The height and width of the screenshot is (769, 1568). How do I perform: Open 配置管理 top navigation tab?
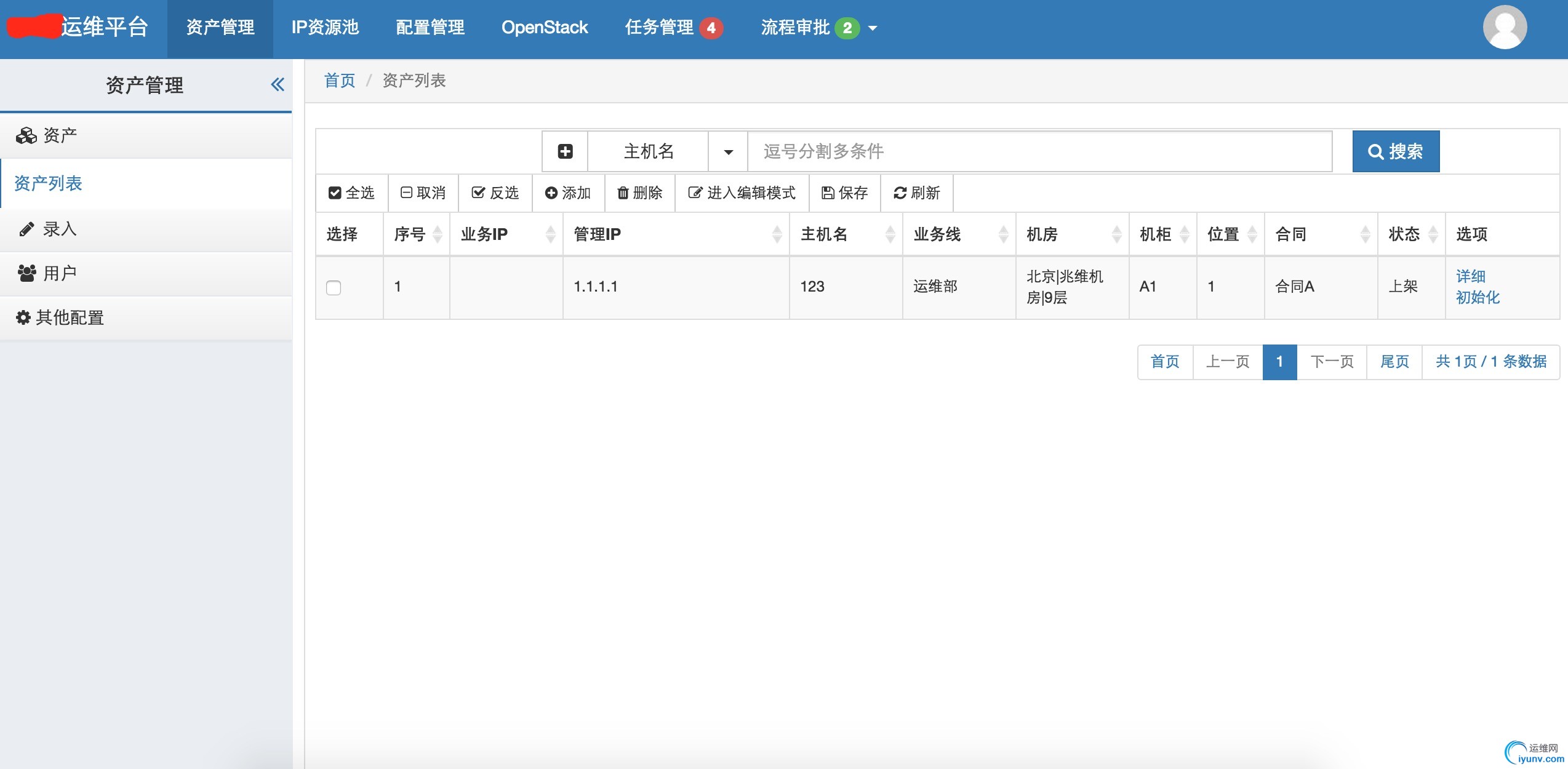(x=430, y=28)
